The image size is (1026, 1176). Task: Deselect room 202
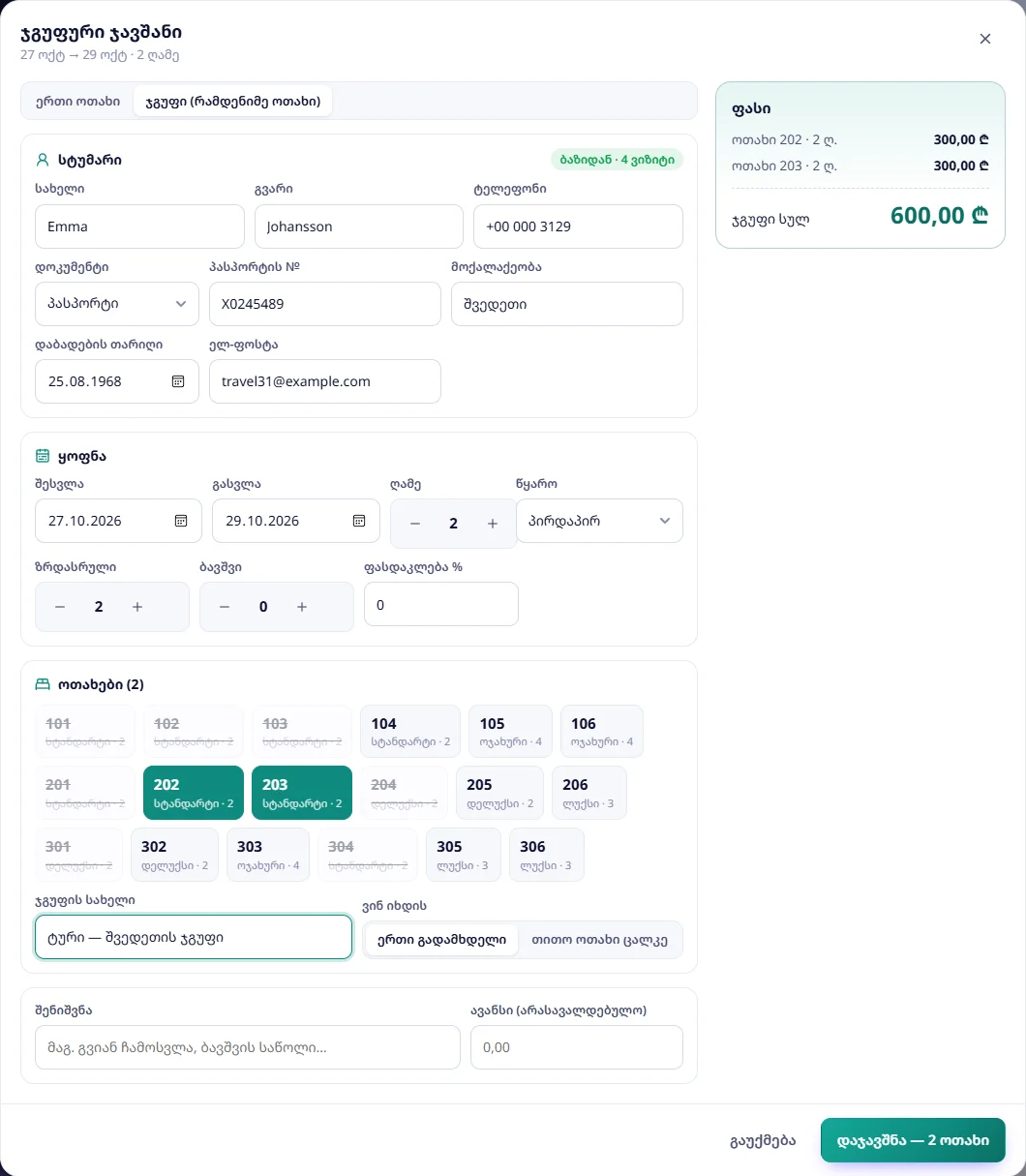click(192, 793)
